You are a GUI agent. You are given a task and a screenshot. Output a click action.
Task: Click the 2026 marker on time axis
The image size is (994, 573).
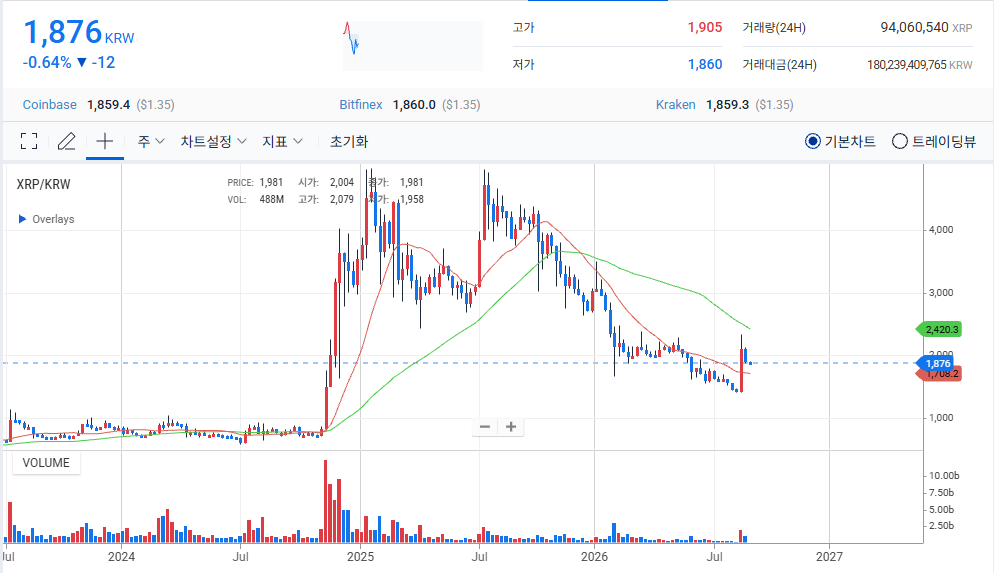tap(594, 557)
